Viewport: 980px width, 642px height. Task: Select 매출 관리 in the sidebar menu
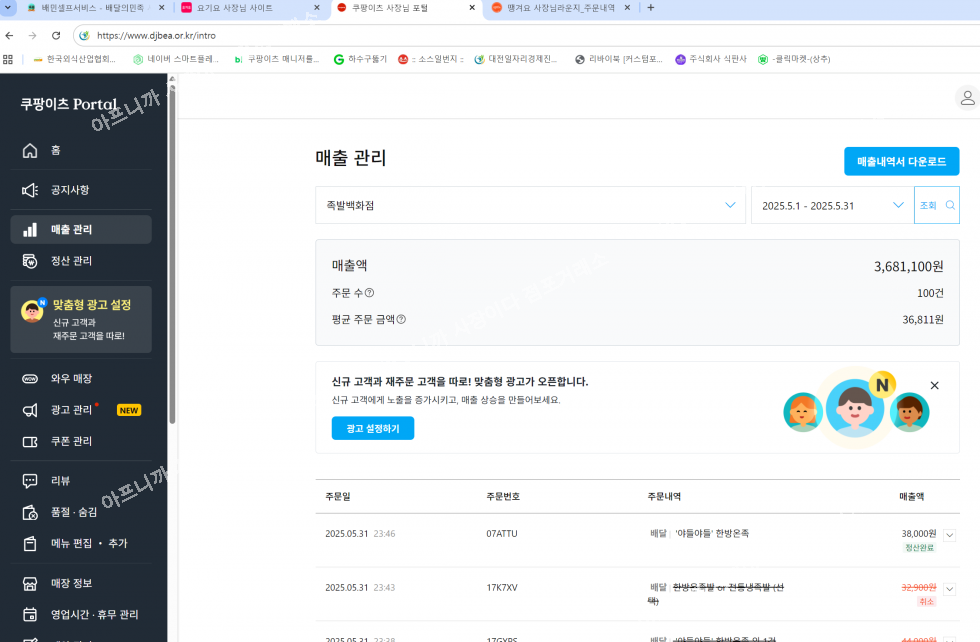(x=72, y=230)
